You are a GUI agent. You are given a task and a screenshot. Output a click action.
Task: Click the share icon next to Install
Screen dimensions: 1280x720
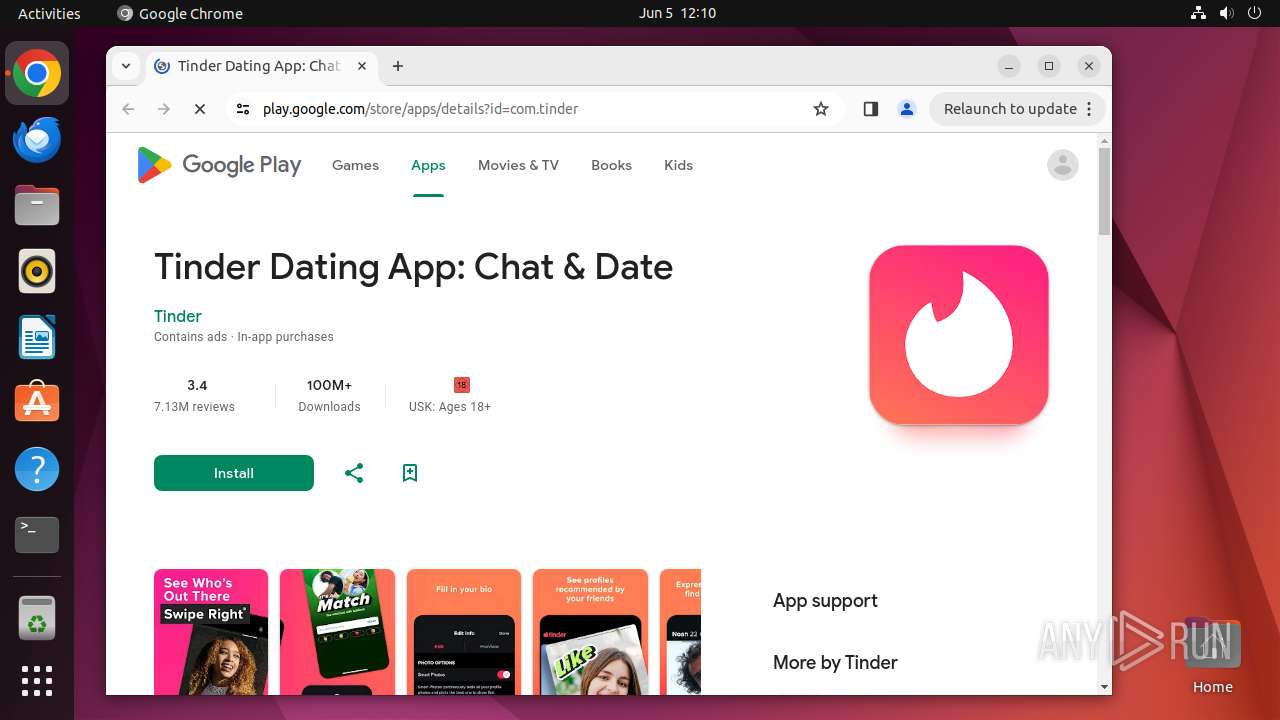(354, 473)
